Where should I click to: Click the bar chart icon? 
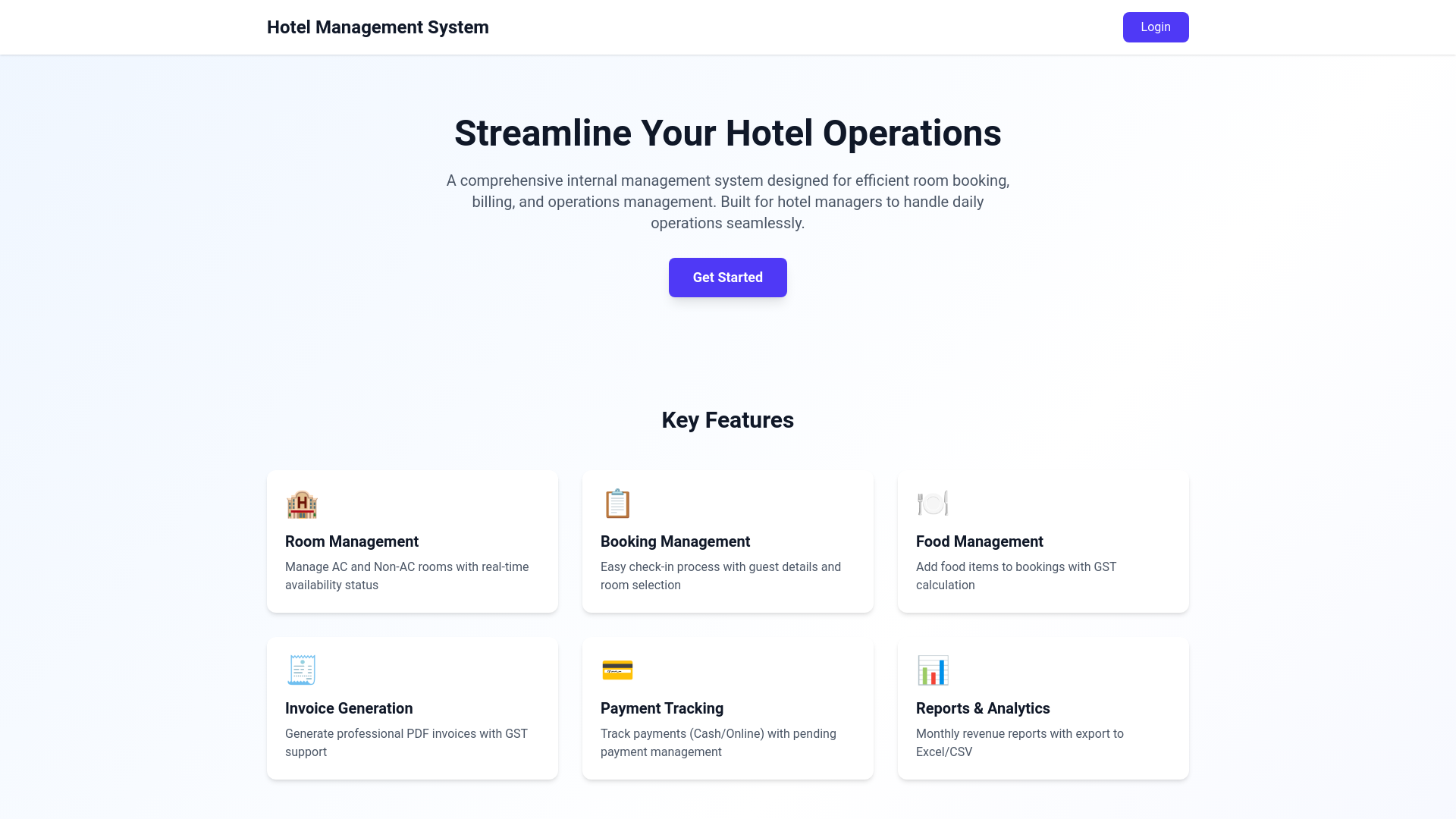point(933,670)
